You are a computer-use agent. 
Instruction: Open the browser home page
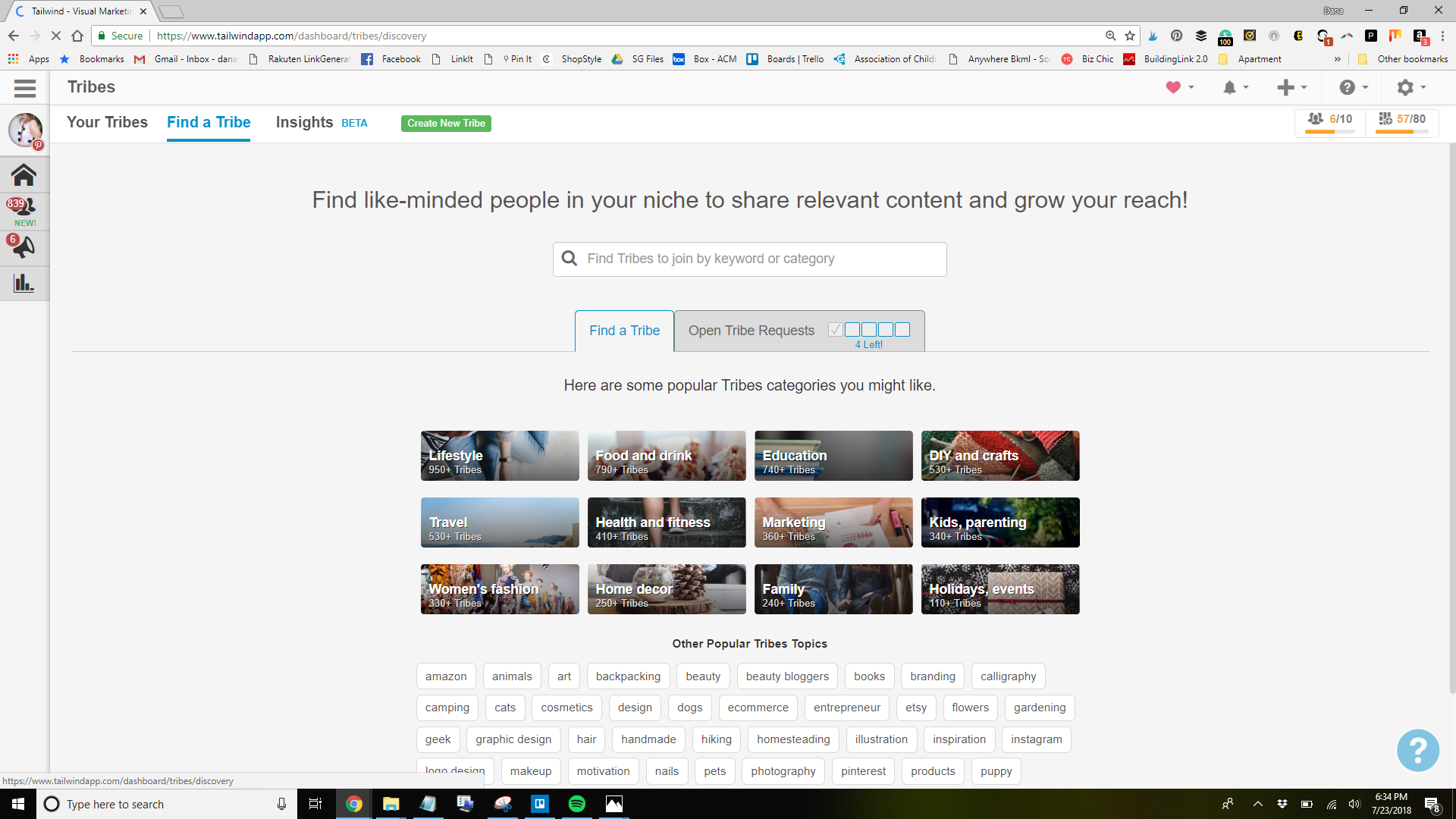click(x=77, y=36)
